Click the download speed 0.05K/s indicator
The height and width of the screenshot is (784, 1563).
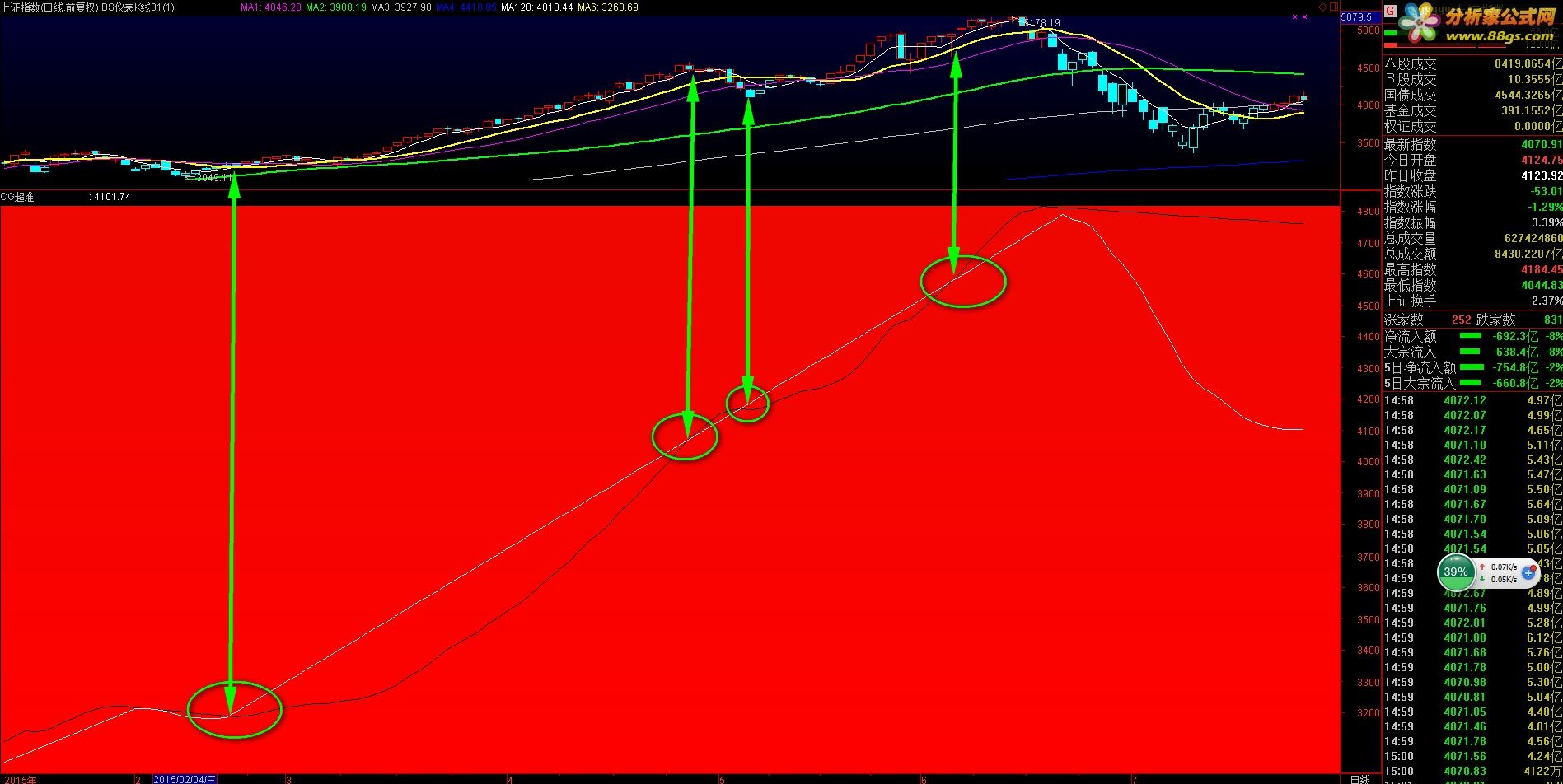1498,579
